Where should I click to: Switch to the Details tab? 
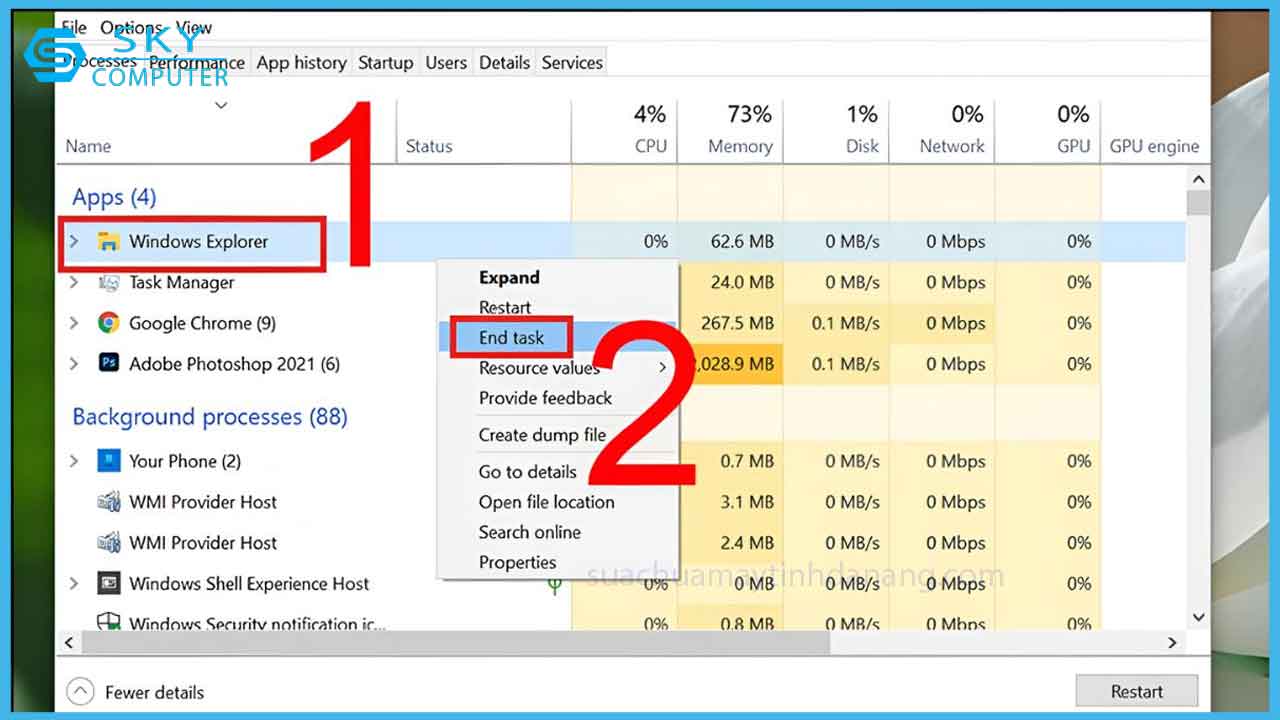point(504,62)
